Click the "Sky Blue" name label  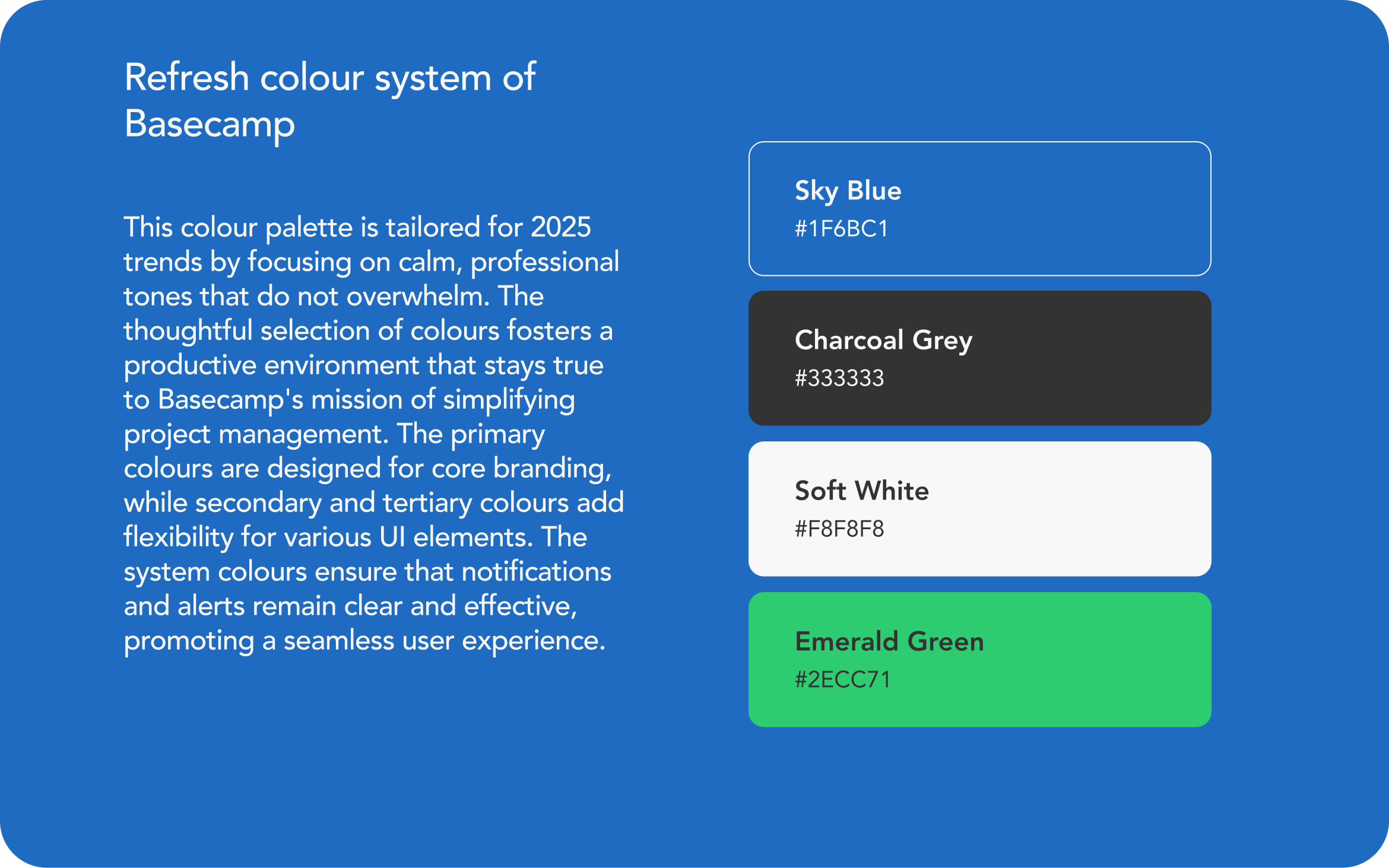848,191
